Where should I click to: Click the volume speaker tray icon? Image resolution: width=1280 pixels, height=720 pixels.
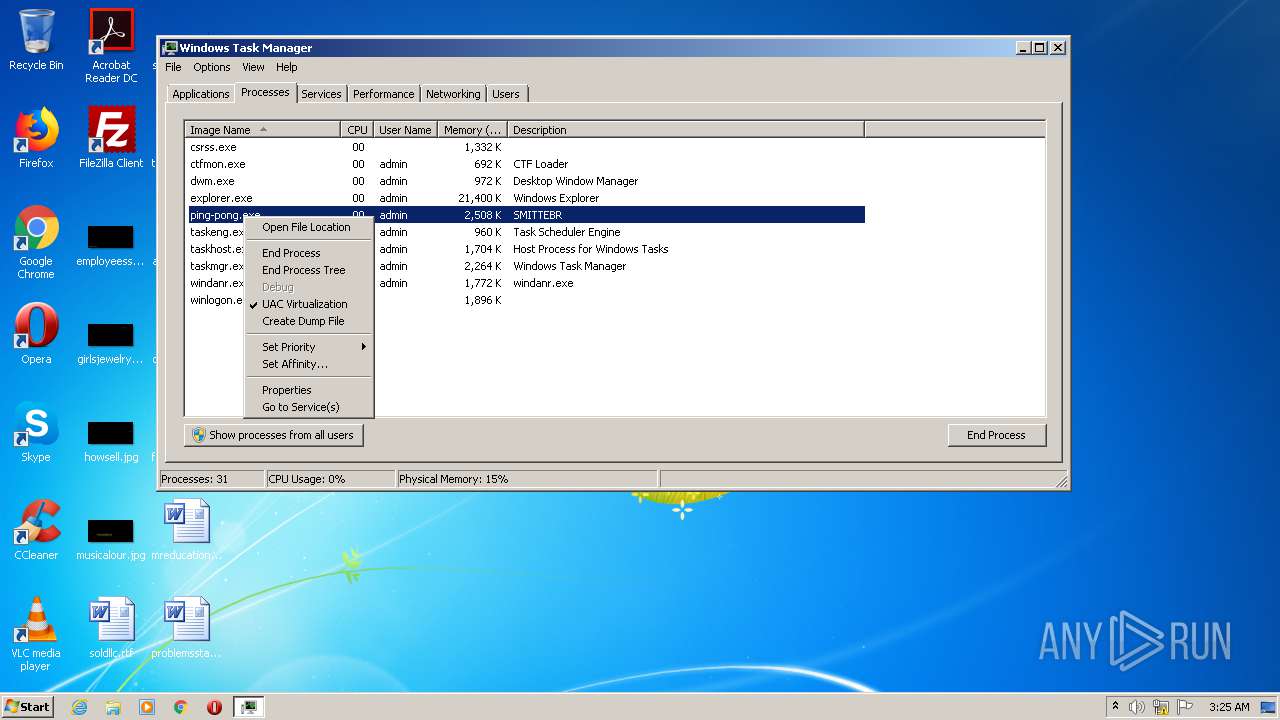coord(1137,707)
